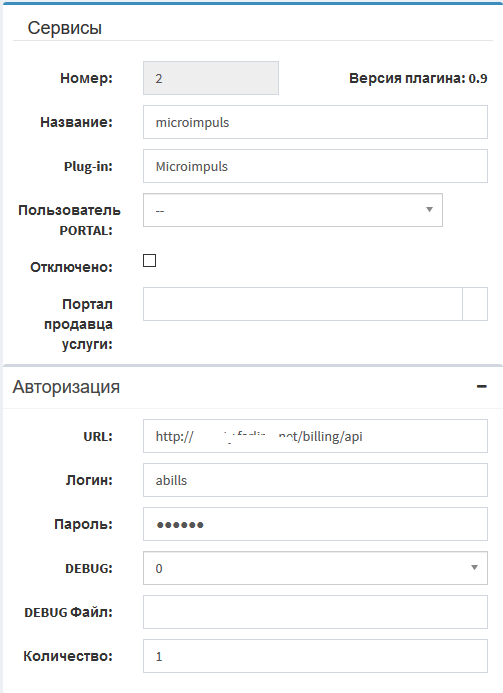
Task: Toggle the Отключено checkbox
Action: click(149, 261)
